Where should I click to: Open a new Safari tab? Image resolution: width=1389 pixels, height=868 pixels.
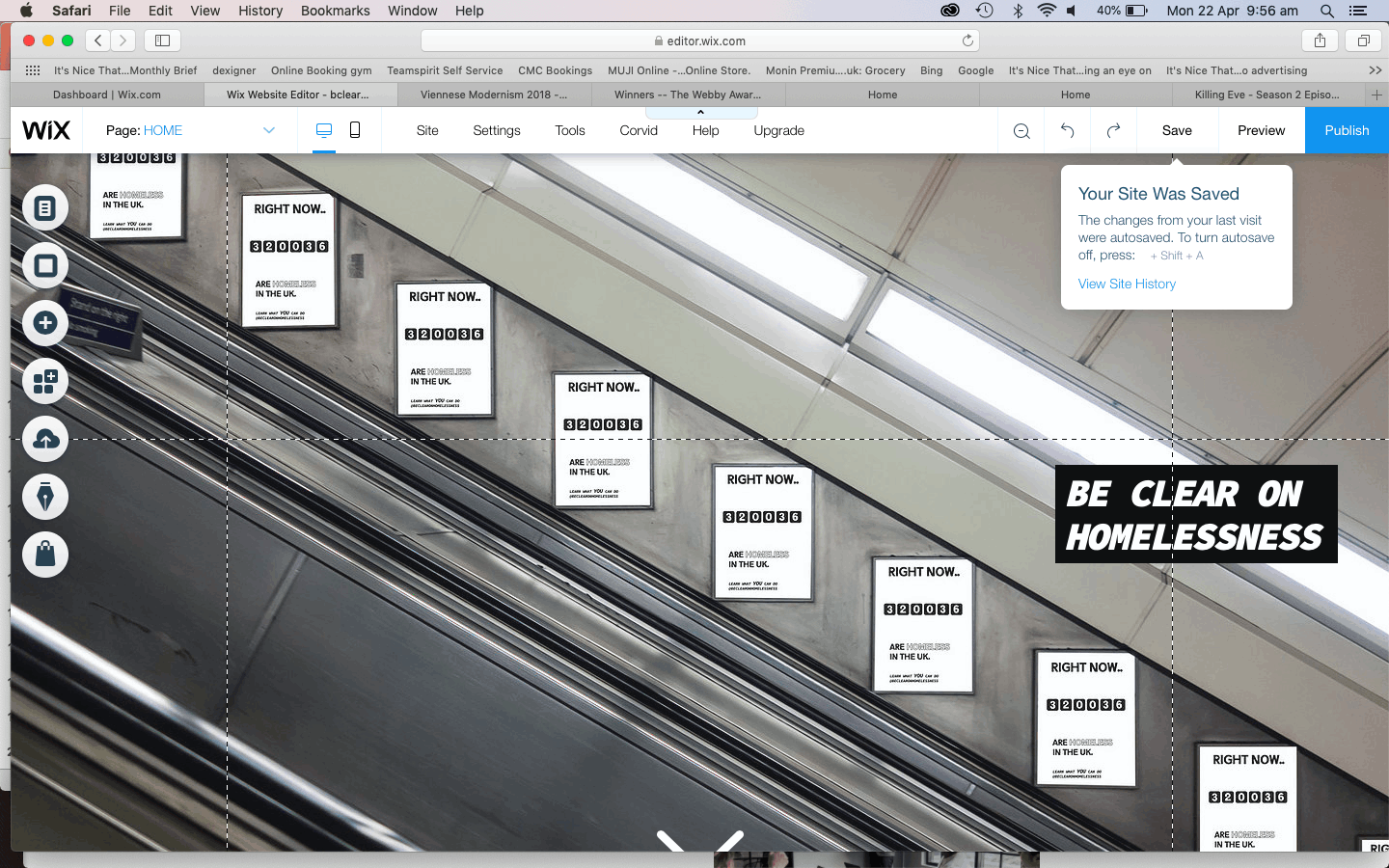(1376, 95)
